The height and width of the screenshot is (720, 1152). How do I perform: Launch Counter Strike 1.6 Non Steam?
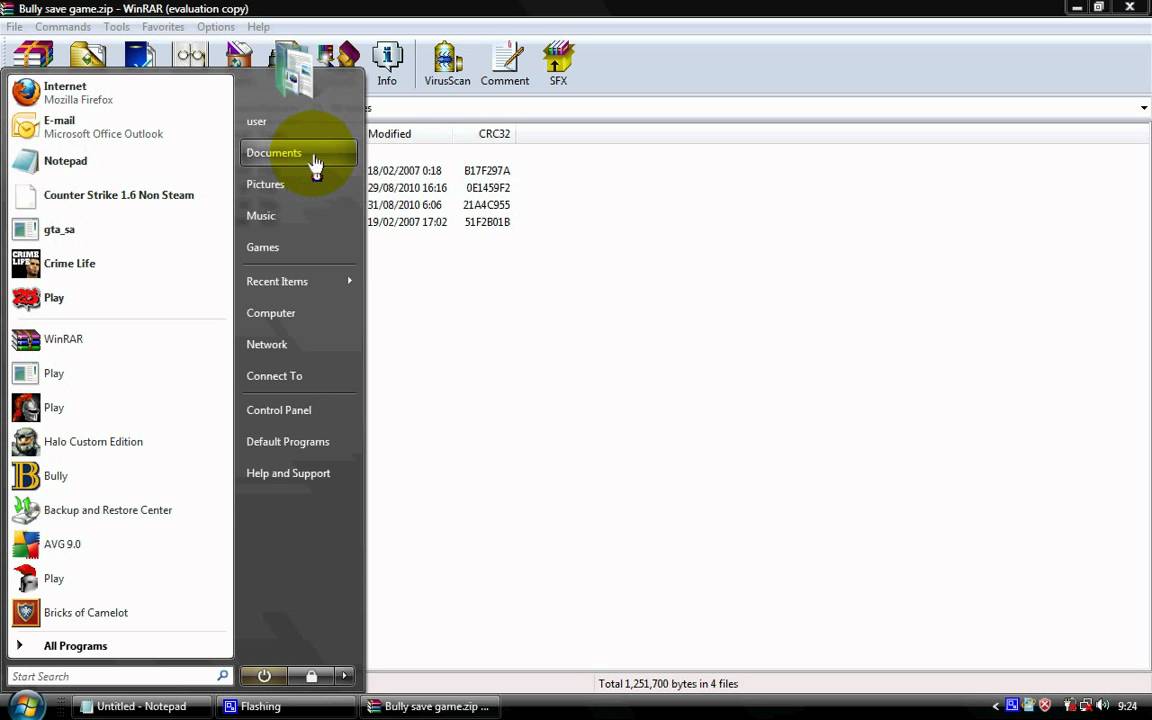click(x=120, y=195)
